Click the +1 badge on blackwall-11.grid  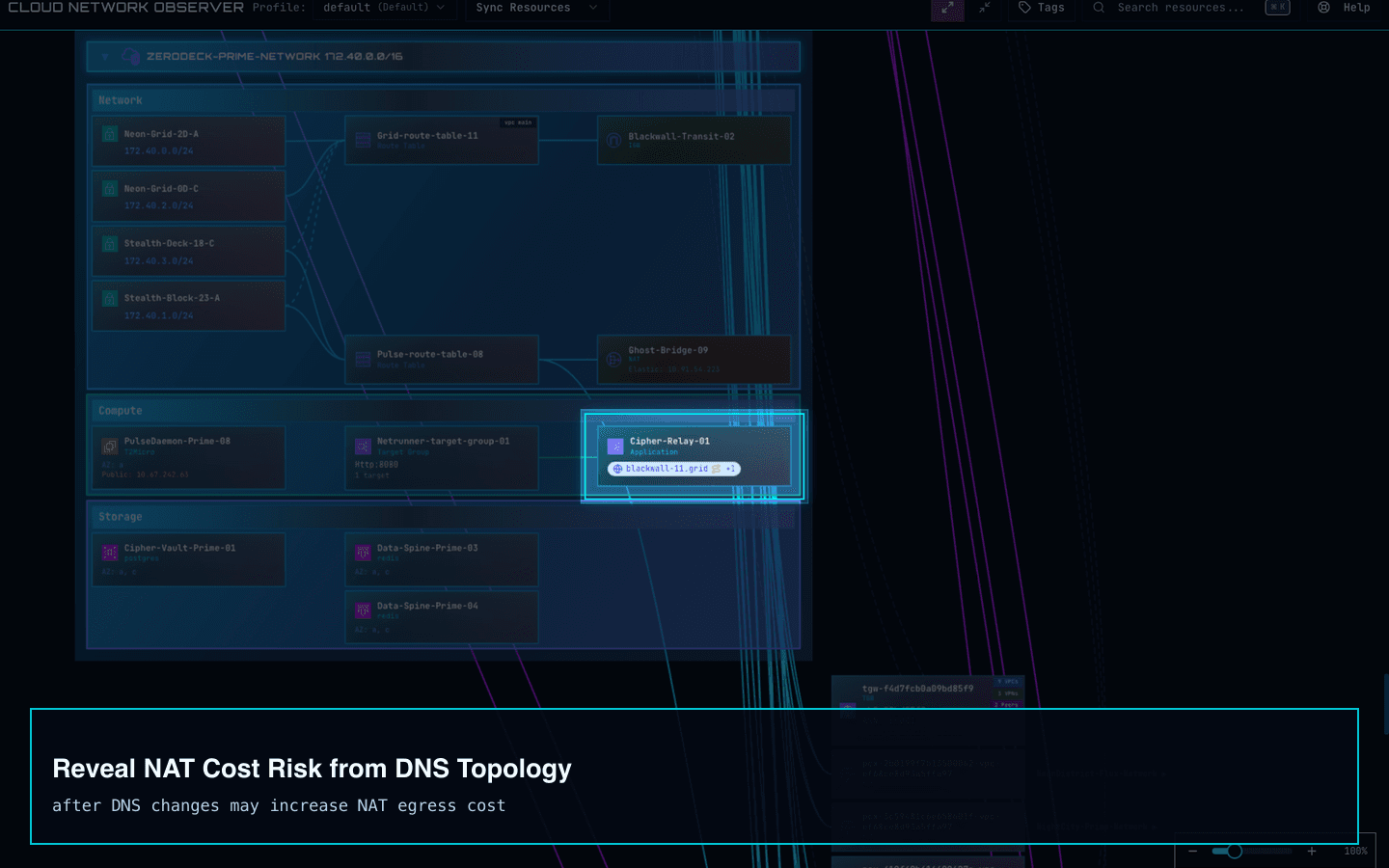(731, 469)
